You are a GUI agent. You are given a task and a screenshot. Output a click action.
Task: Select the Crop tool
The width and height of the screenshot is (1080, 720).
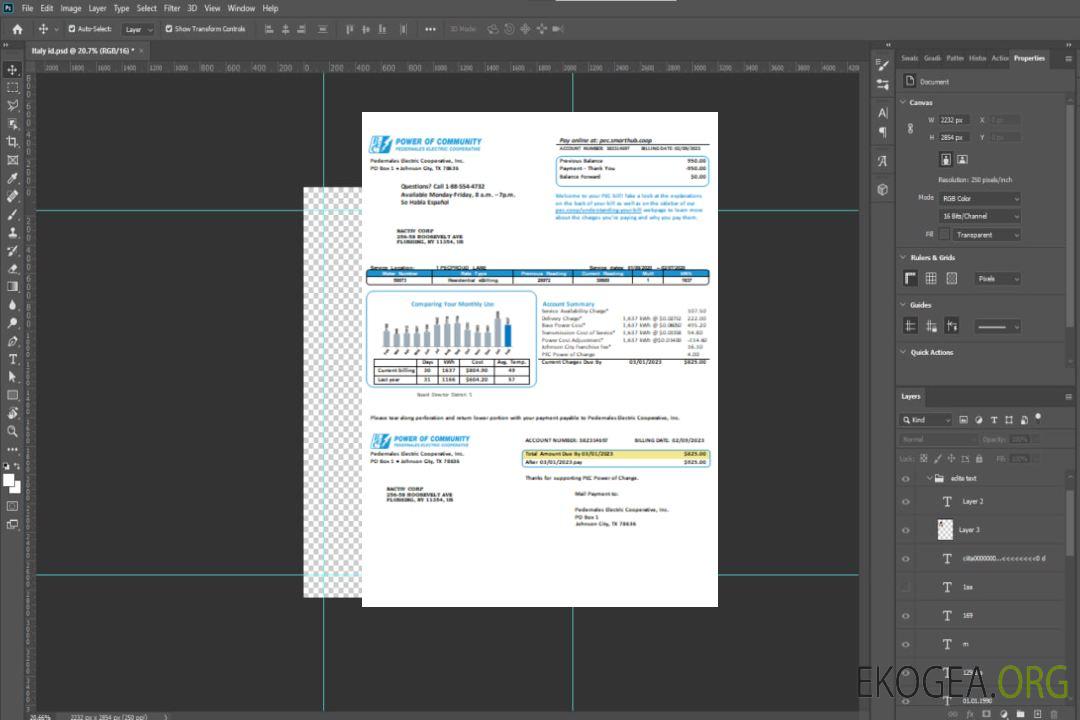[13, 142]
